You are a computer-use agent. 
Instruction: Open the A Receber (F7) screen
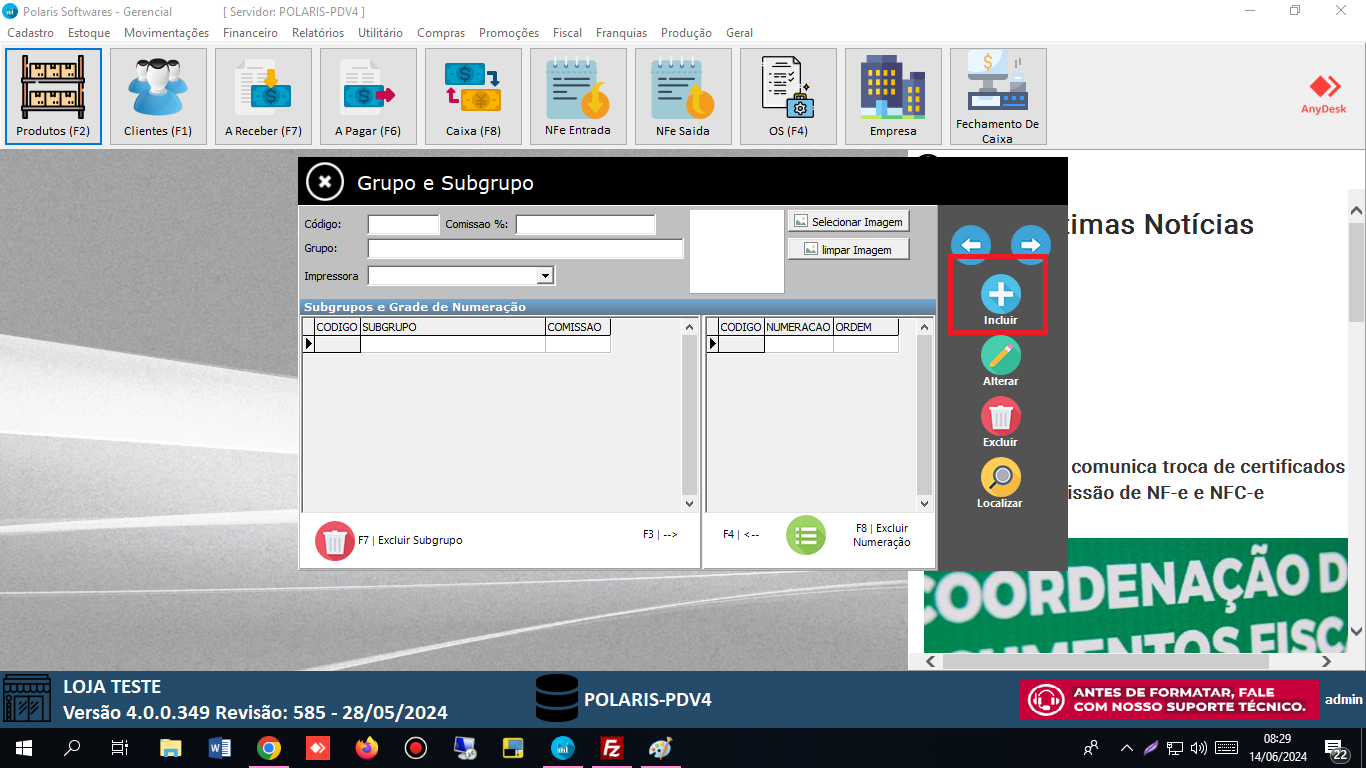click(263, 96)
